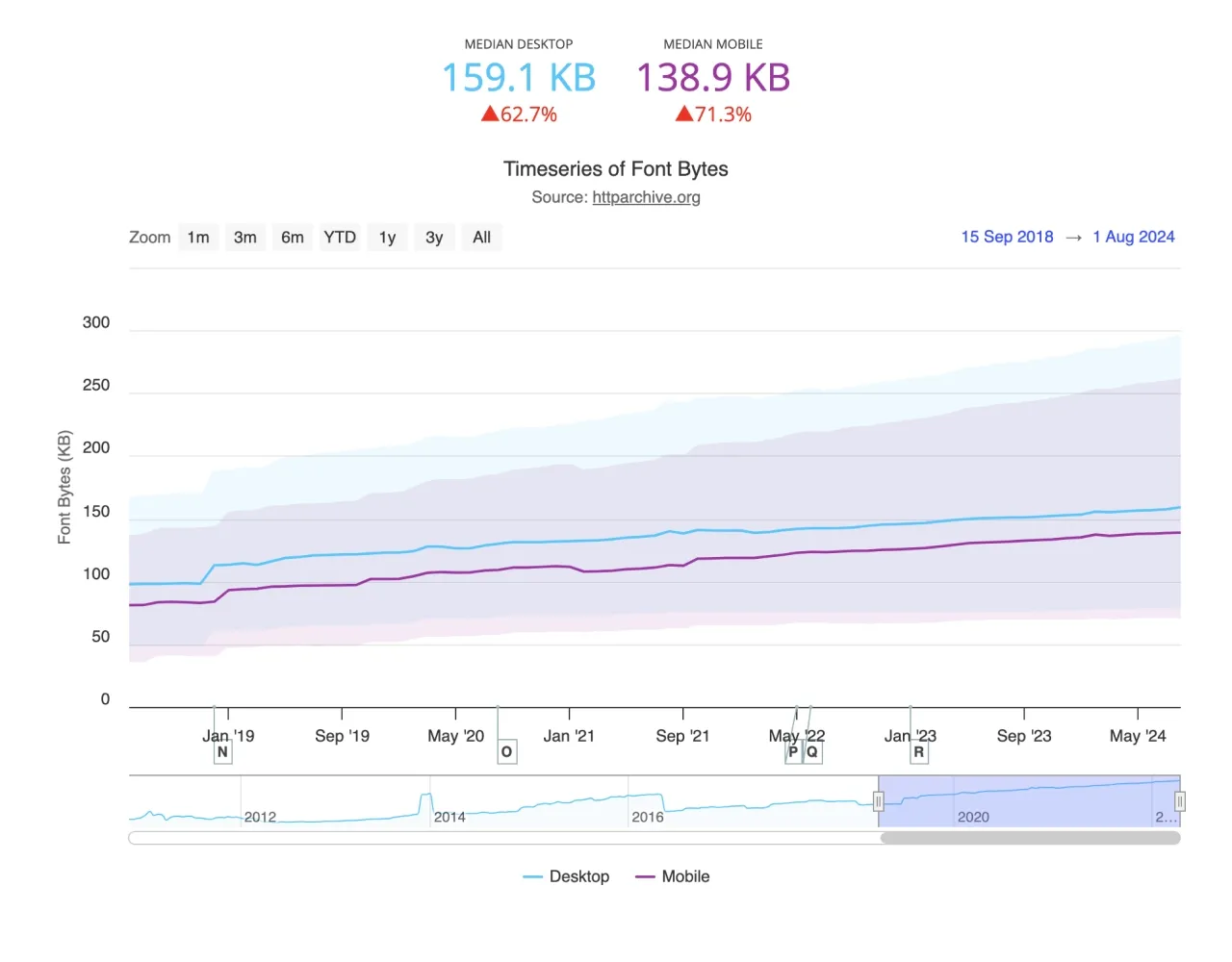Click the Q flag marker near May '22
Viewport: 1232px width, 962px height.
click(812, 752)
